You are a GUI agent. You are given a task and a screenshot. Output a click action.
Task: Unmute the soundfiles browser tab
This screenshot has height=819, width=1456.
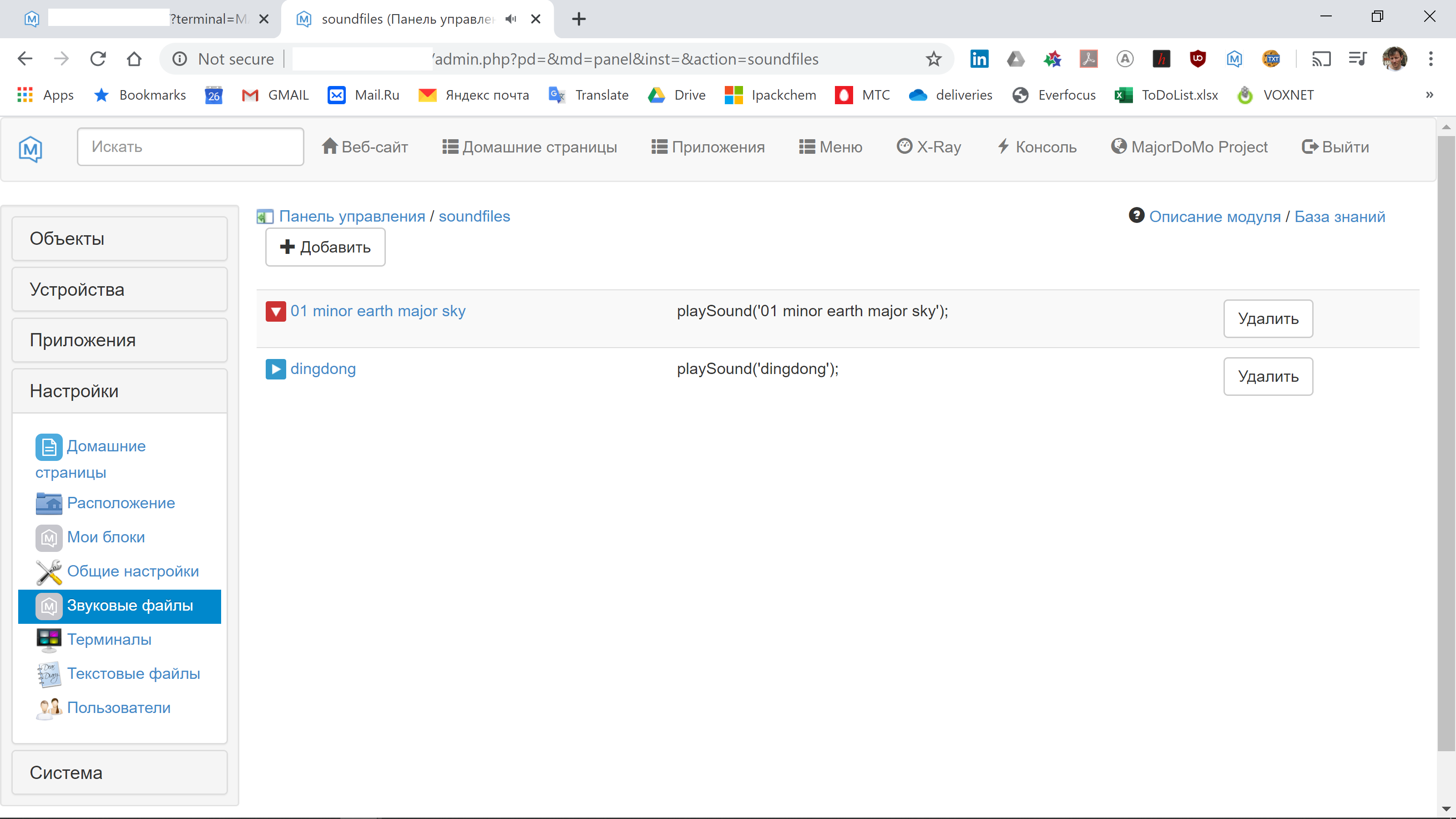511,19
